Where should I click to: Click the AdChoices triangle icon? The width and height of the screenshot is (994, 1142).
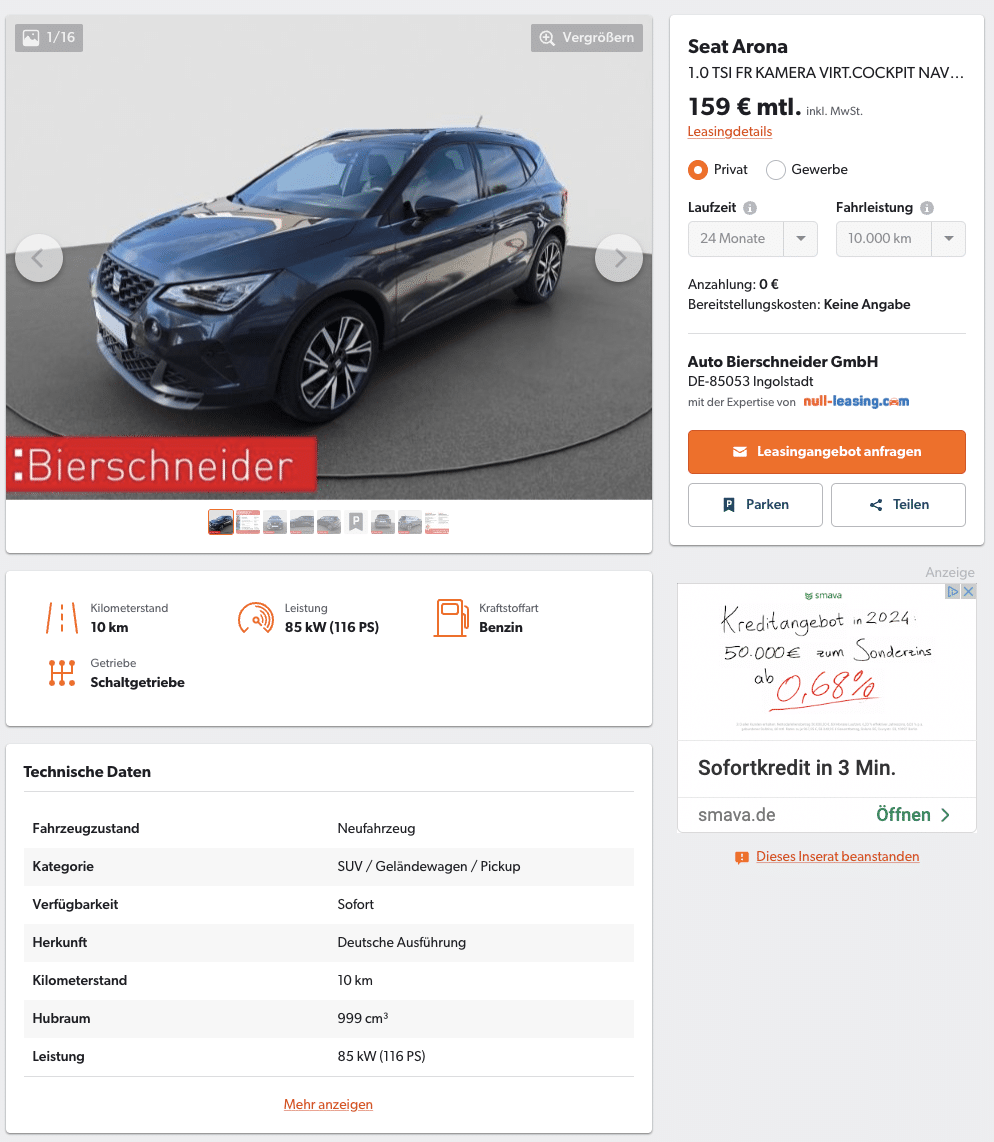click(x=952, y=591)
